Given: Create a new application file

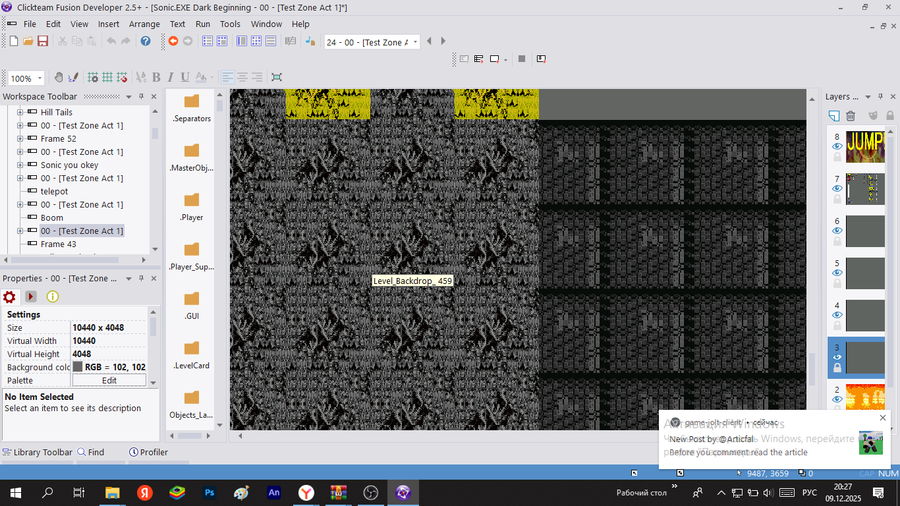Looking at the screenshot, I should 14,41.
